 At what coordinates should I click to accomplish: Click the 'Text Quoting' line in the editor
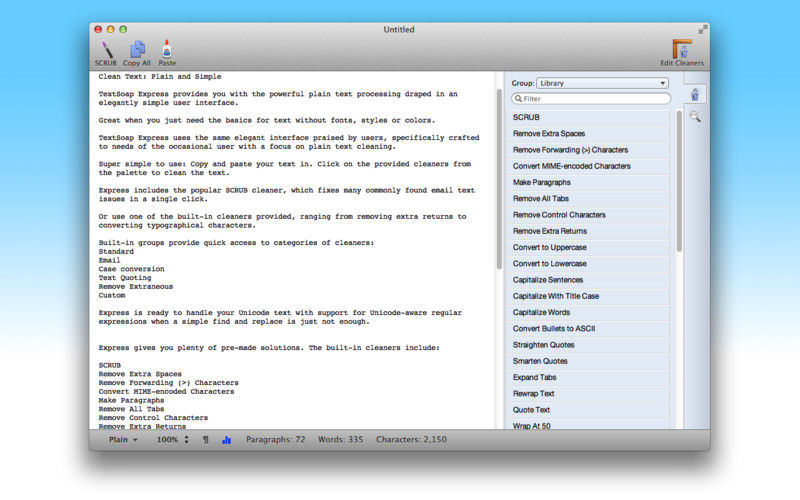[125, 278]
